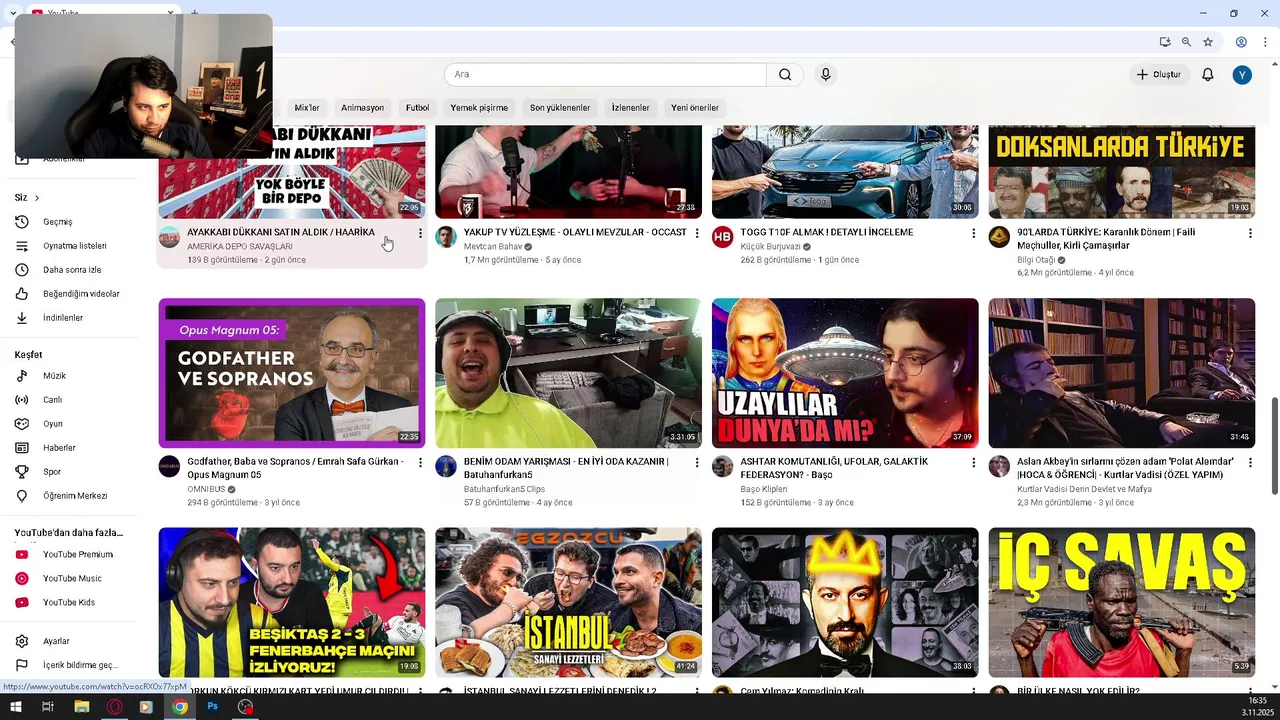The height and width of the screenshot is (720, 1280).
Task: Click the zoom magnifier icon in address bar
Action: (x=1186, y=42)
